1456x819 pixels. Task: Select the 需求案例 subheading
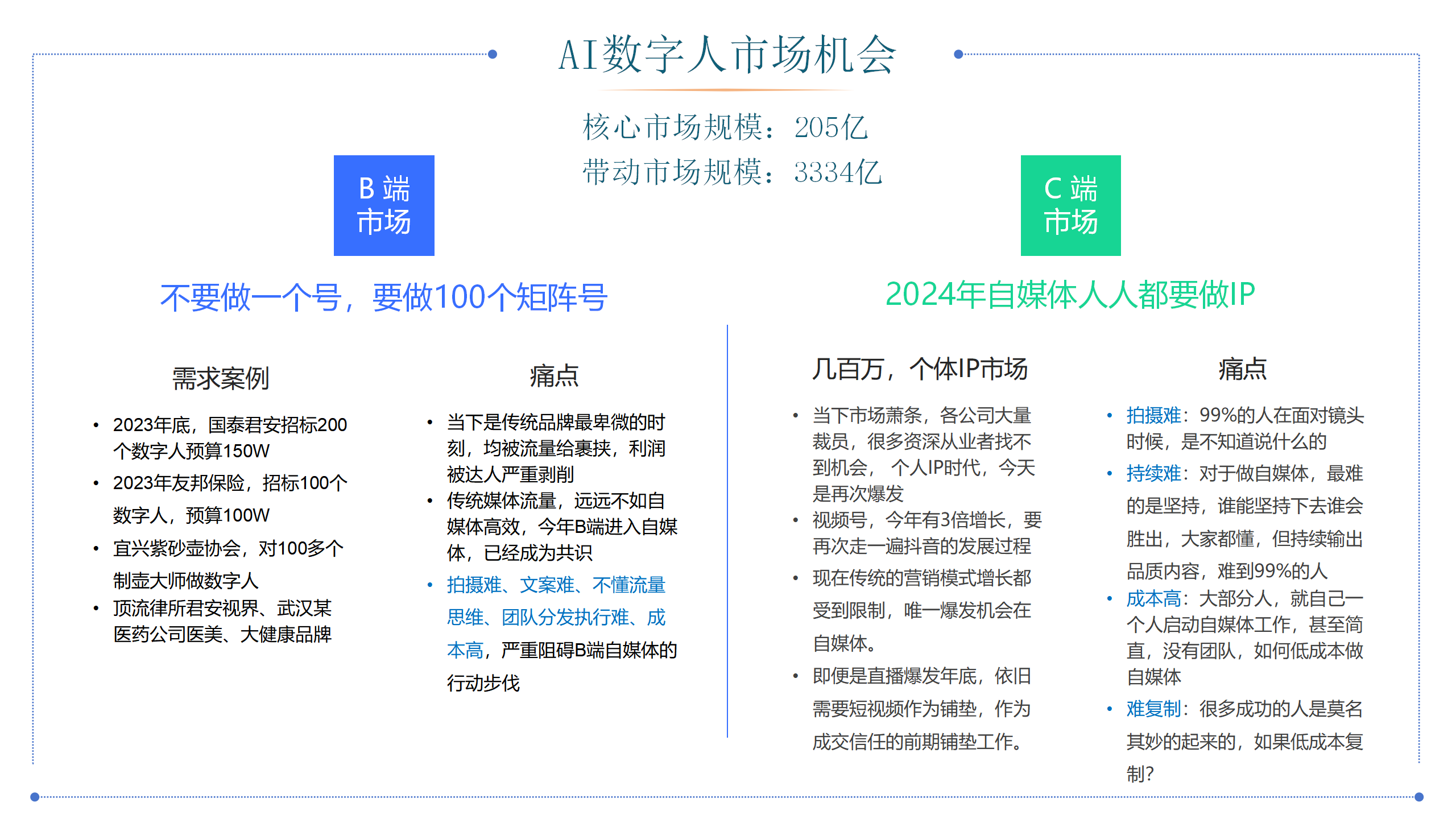click(221, 378)
